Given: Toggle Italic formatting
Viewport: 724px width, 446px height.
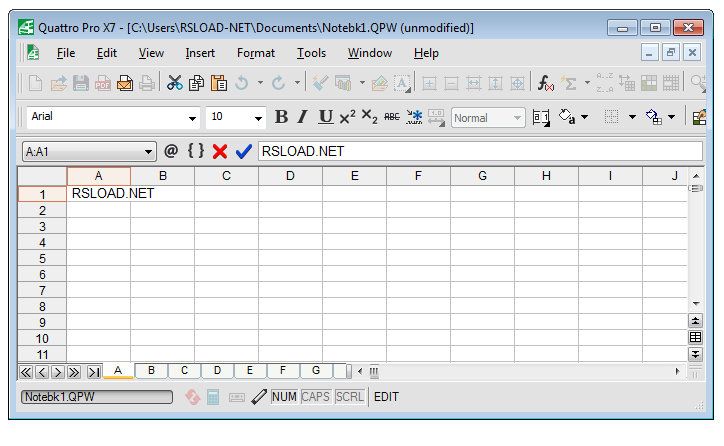Looking at the screenshot, I should click(x=303, y=117).
